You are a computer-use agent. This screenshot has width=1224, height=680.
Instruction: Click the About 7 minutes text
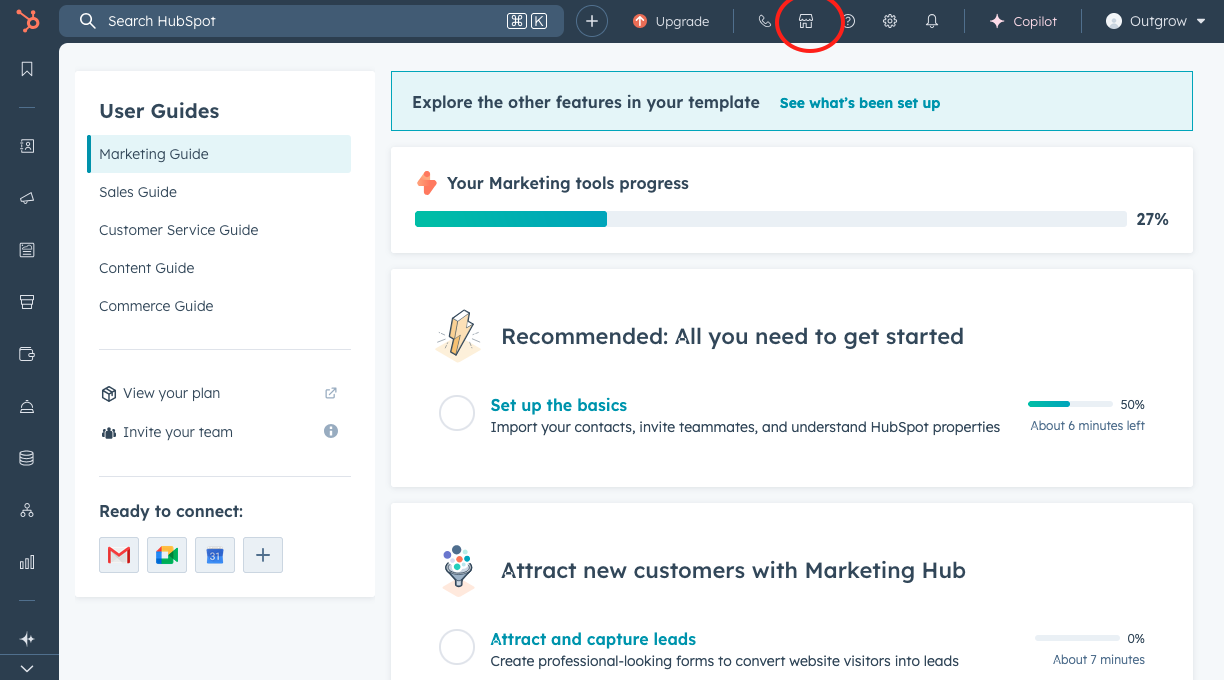click(x=1099, y=660)
